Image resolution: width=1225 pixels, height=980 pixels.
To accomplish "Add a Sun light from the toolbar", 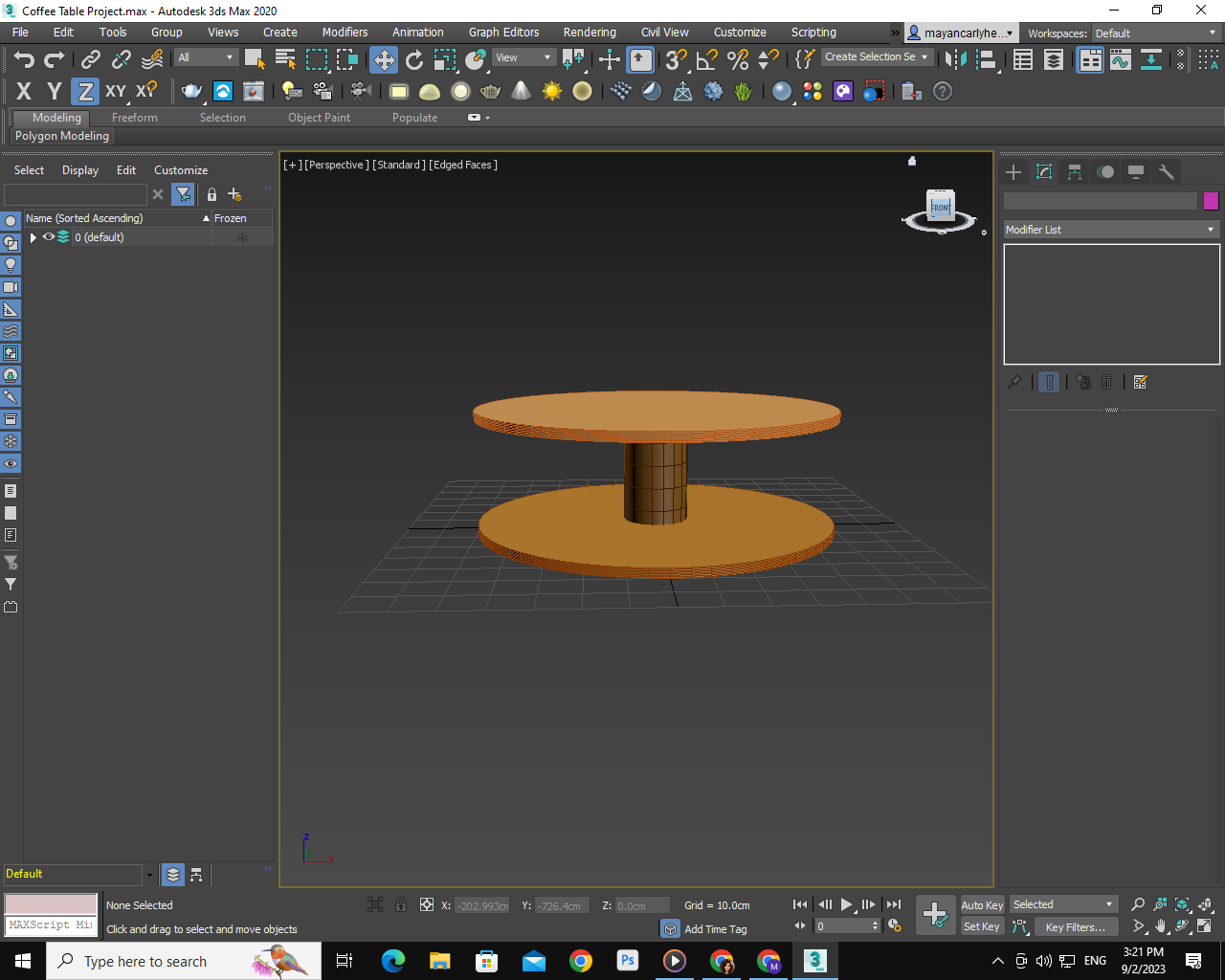I will click(552, 91).
